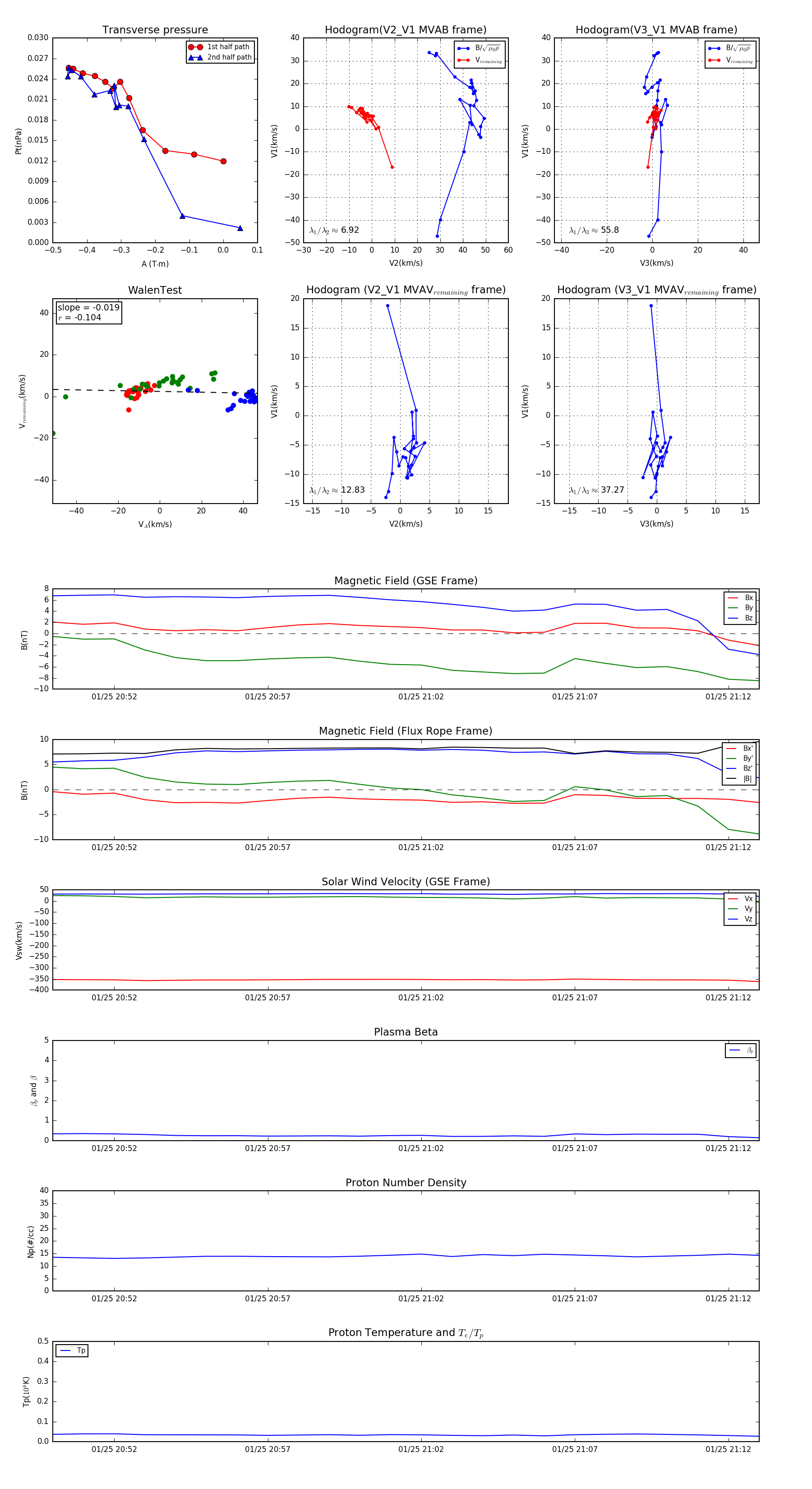The image size is (812, 1489).
Task: Click the 'Hodogram(V3_V1 MVAB frame)' title
Action: click(656, 30)
